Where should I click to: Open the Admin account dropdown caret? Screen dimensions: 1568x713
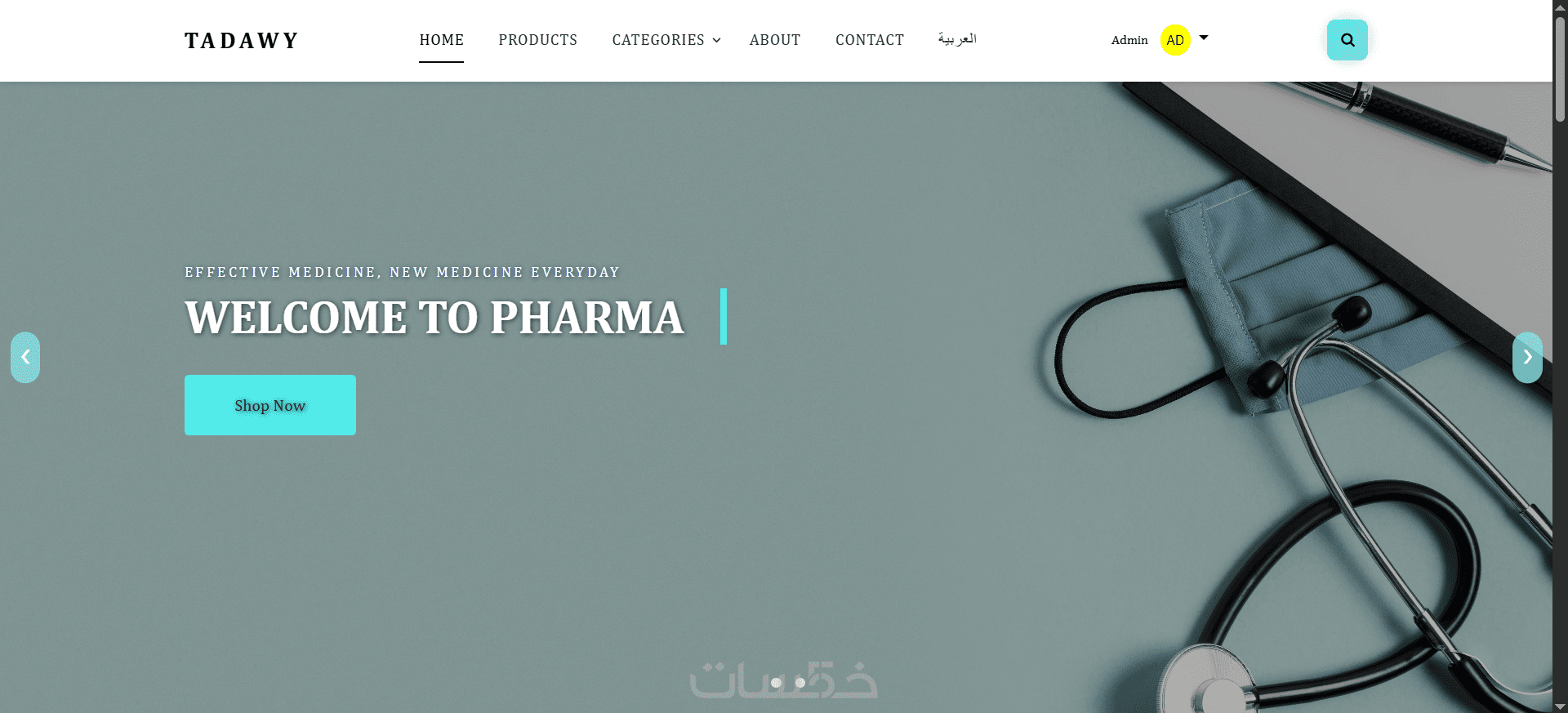[1204, 38]
